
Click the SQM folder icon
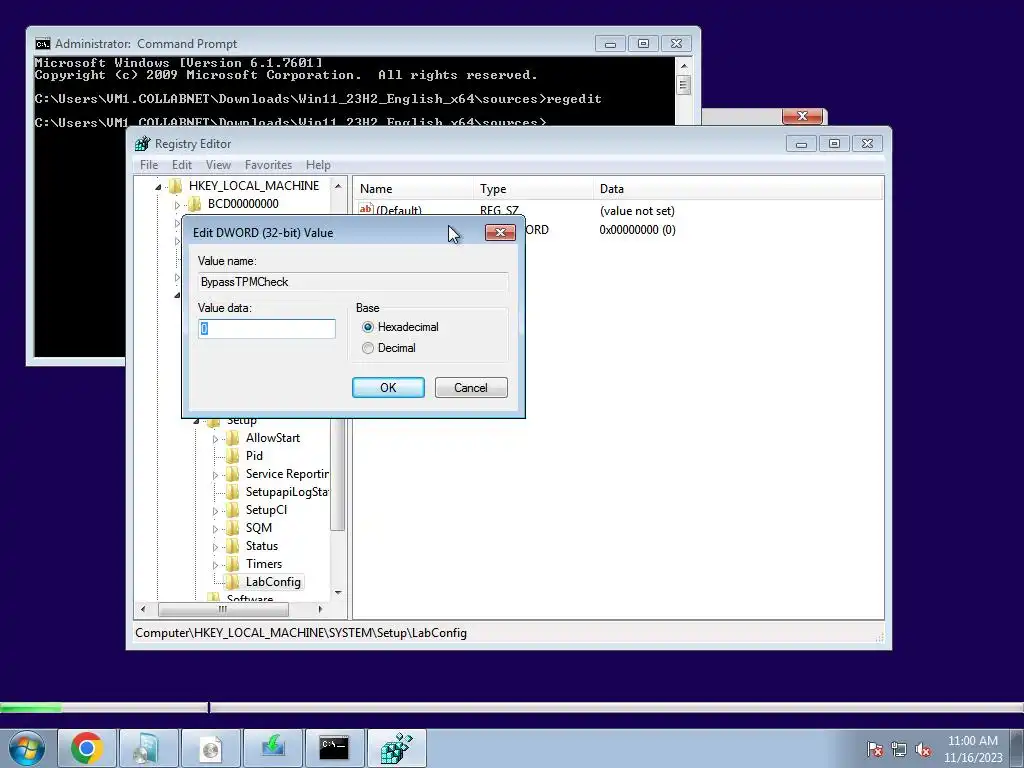(x=232, y=528)
